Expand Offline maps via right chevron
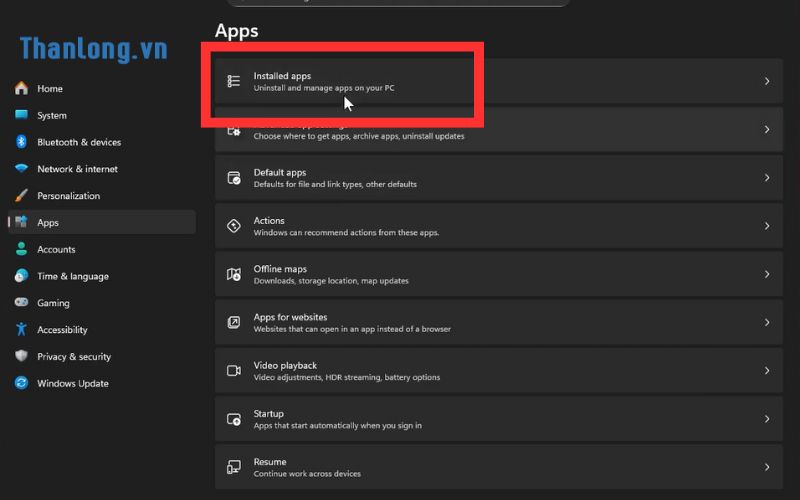800x500 pixels. click(767, 274)
